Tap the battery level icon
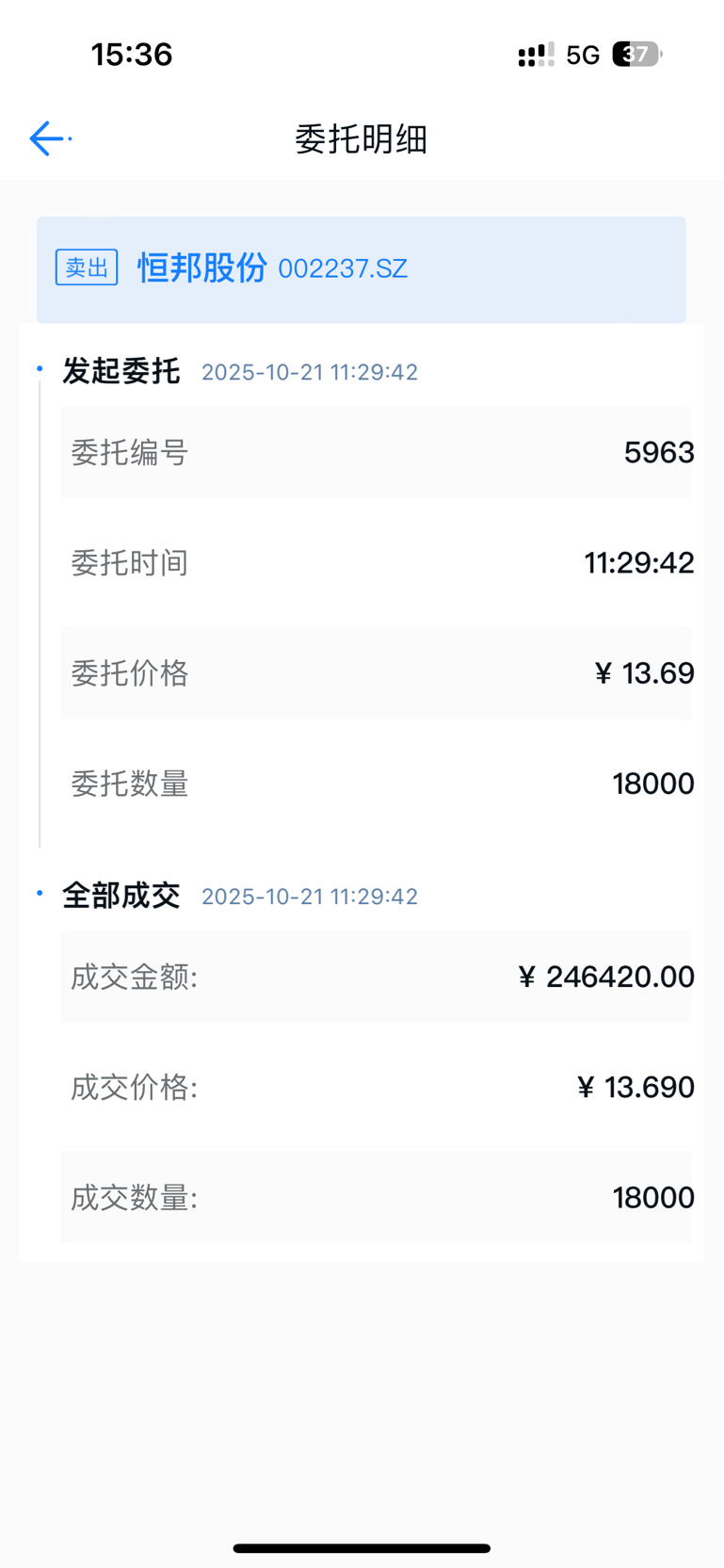Viewport: 724px width, 1568px height. click(637, 55)
